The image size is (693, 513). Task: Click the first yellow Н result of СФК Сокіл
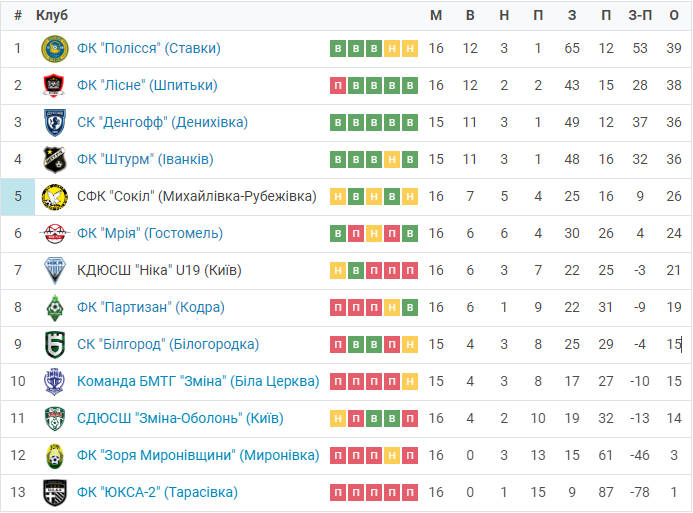point(338,197)
